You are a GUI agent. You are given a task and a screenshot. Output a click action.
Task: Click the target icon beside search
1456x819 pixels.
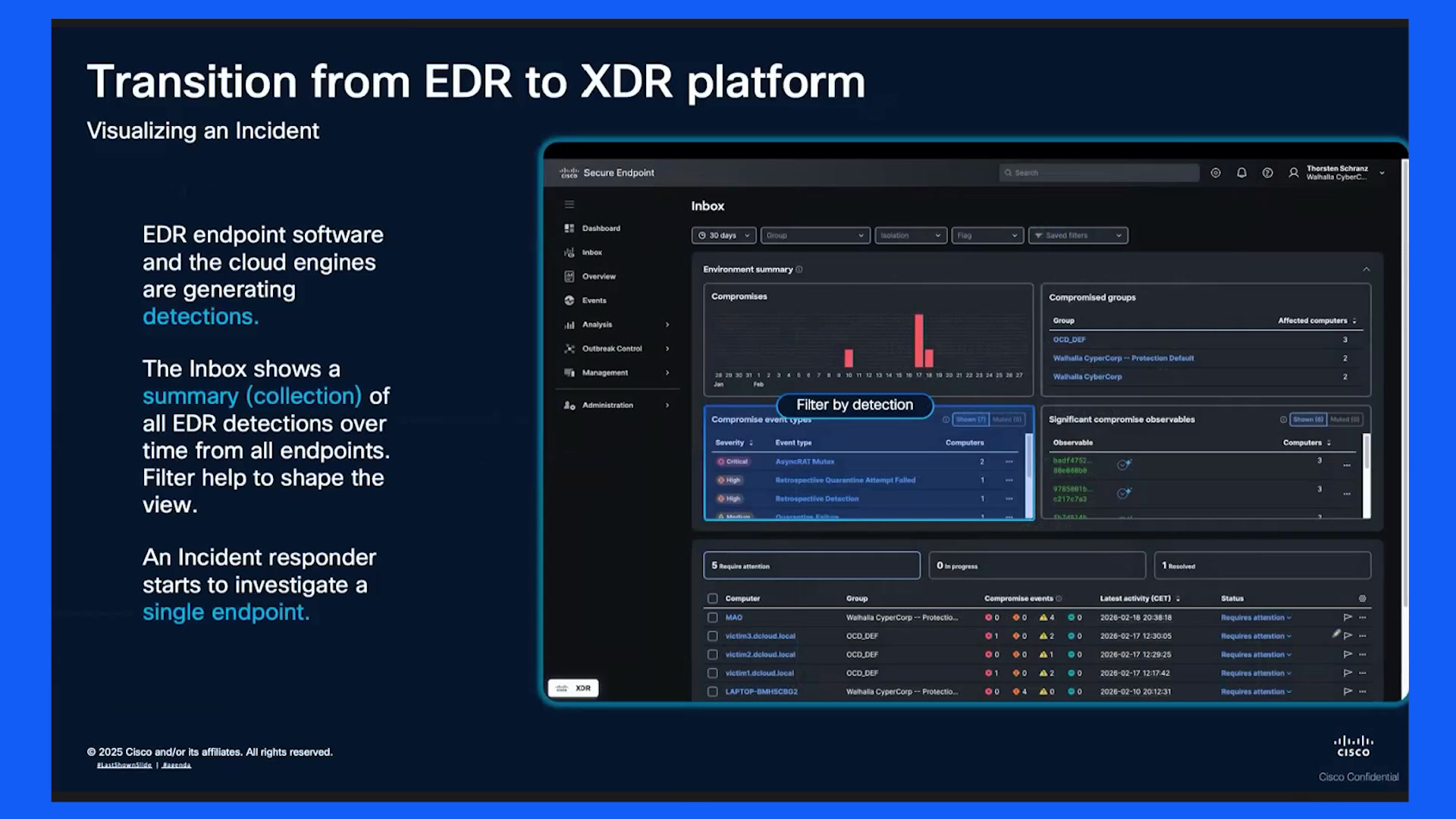pos(1216,173)
